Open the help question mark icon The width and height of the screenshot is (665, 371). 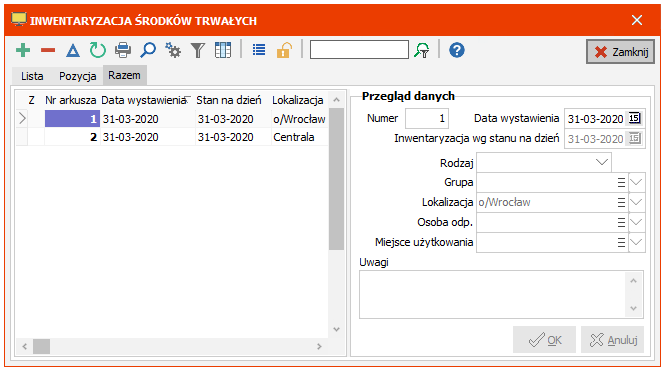pyautogui.click(x=457, y=50)
